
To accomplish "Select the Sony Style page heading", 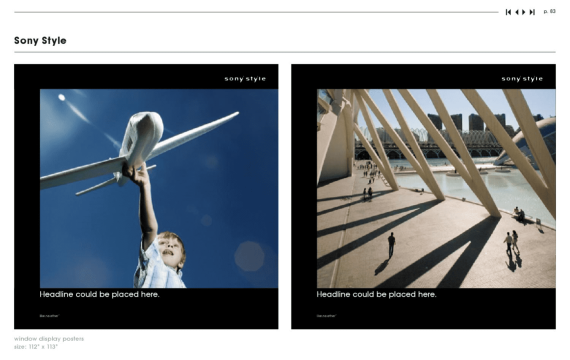I will coord(40,40).
